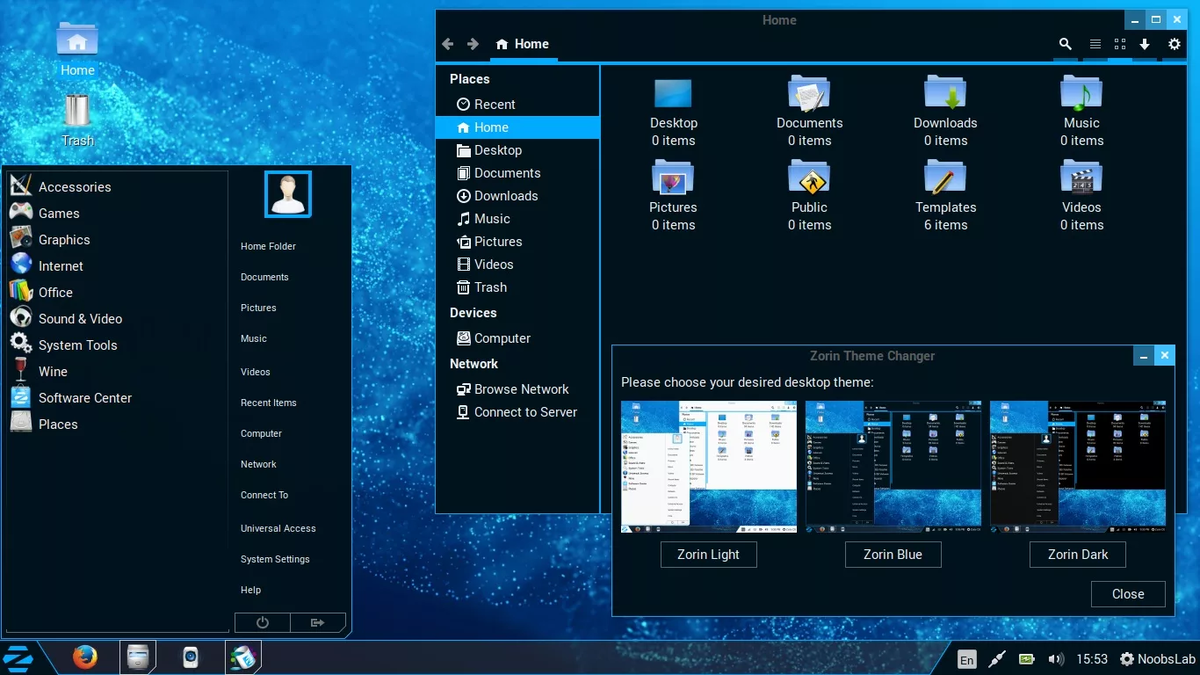This screenshot has width=1200, height=675.
Task: Open Universal Access from start menu
Action: coord(278,528)
